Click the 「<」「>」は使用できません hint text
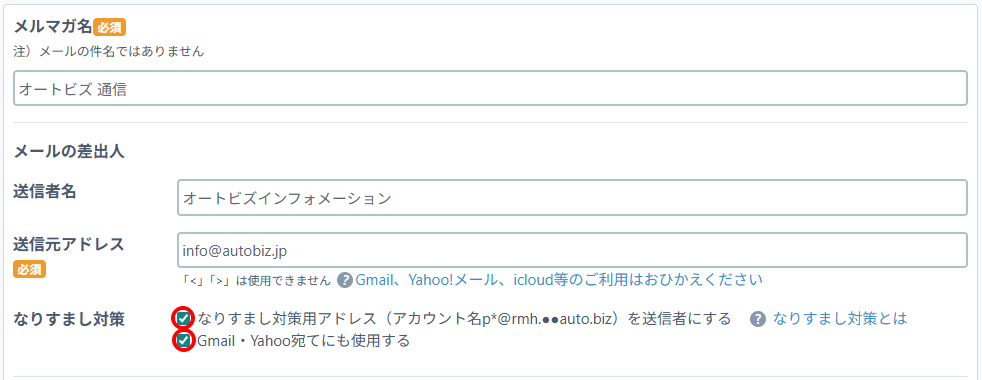Screen dimensions: 982x380 click(x=253, y=280)
